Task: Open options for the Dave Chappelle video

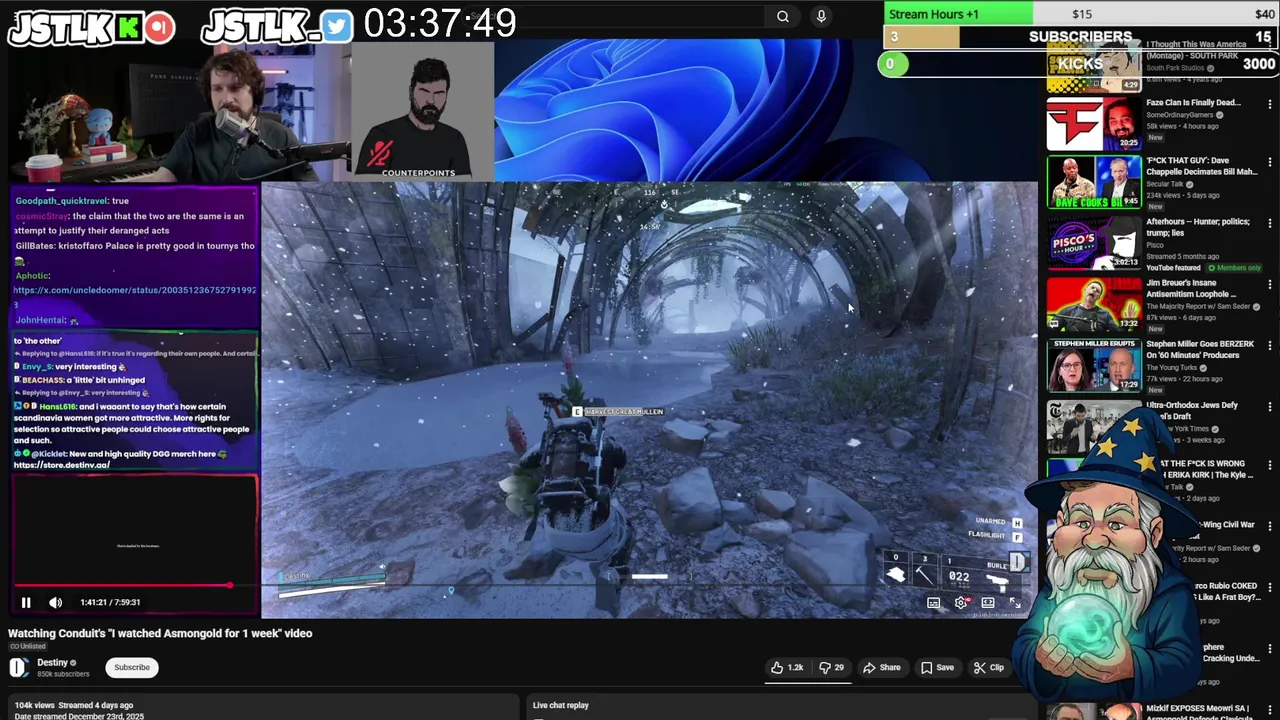Action: click(x=1270, y=162)
